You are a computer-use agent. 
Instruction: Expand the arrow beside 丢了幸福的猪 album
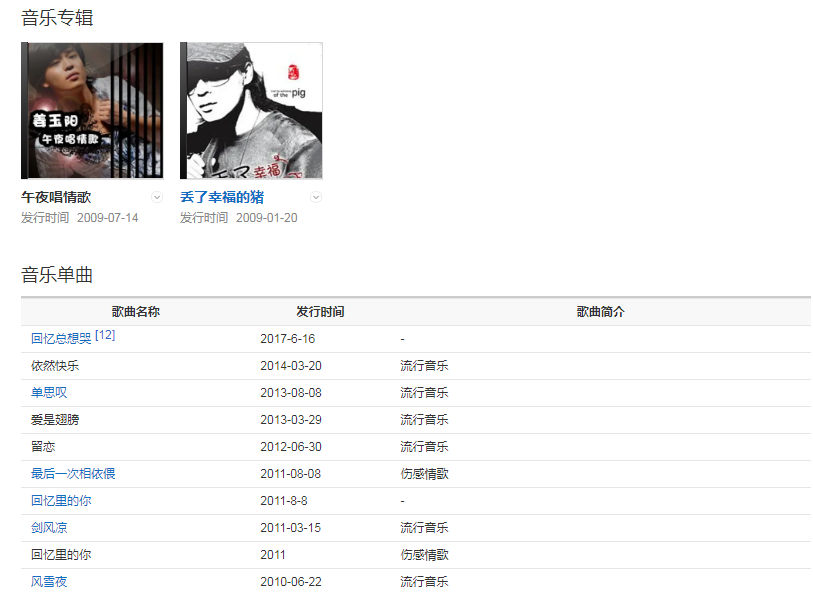pyautogui.click(x=316, y=197)
